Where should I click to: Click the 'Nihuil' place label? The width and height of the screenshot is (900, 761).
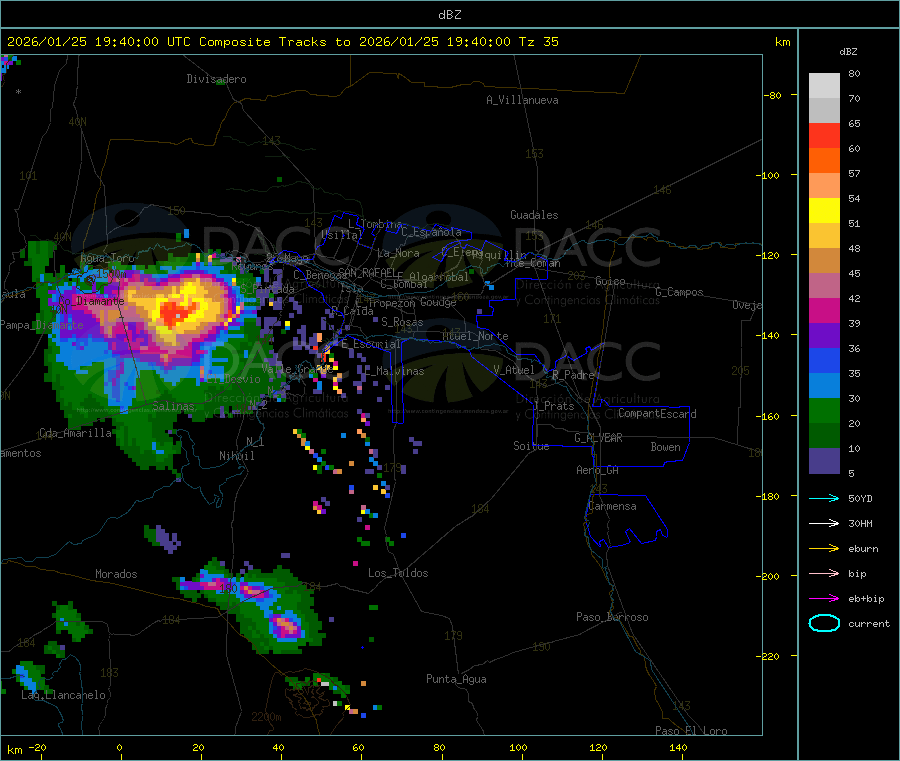pyautogui.click(x=236, y=456)
